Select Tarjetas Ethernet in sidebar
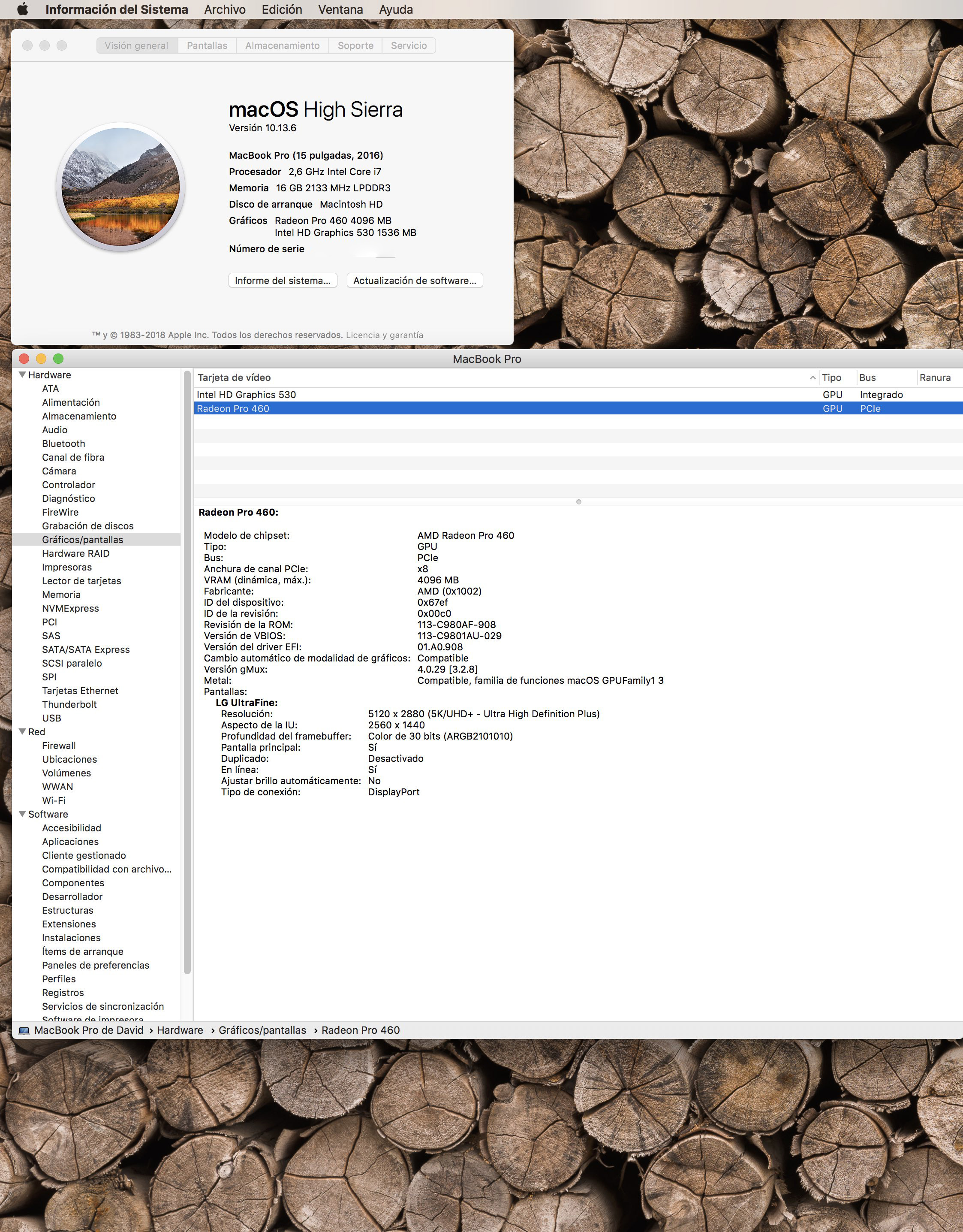The image size is (963, 1232). tap(80, 691)
